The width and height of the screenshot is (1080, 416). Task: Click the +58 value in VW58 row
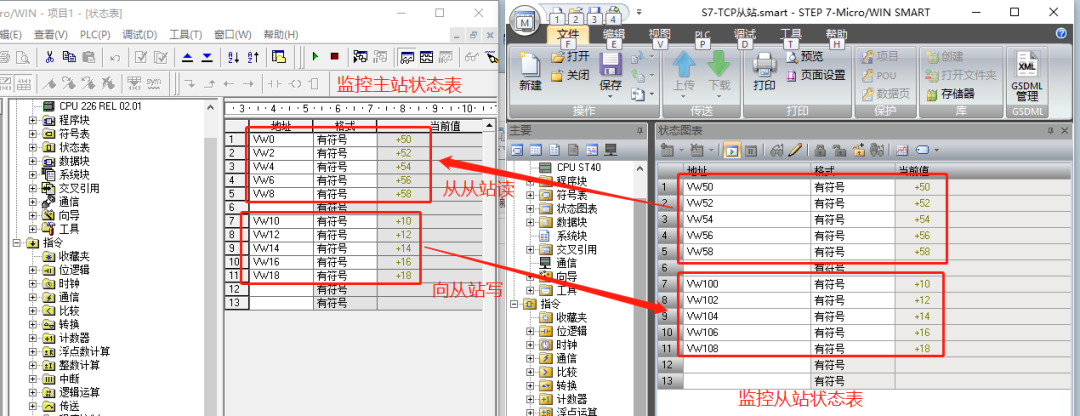click(922, 252)
